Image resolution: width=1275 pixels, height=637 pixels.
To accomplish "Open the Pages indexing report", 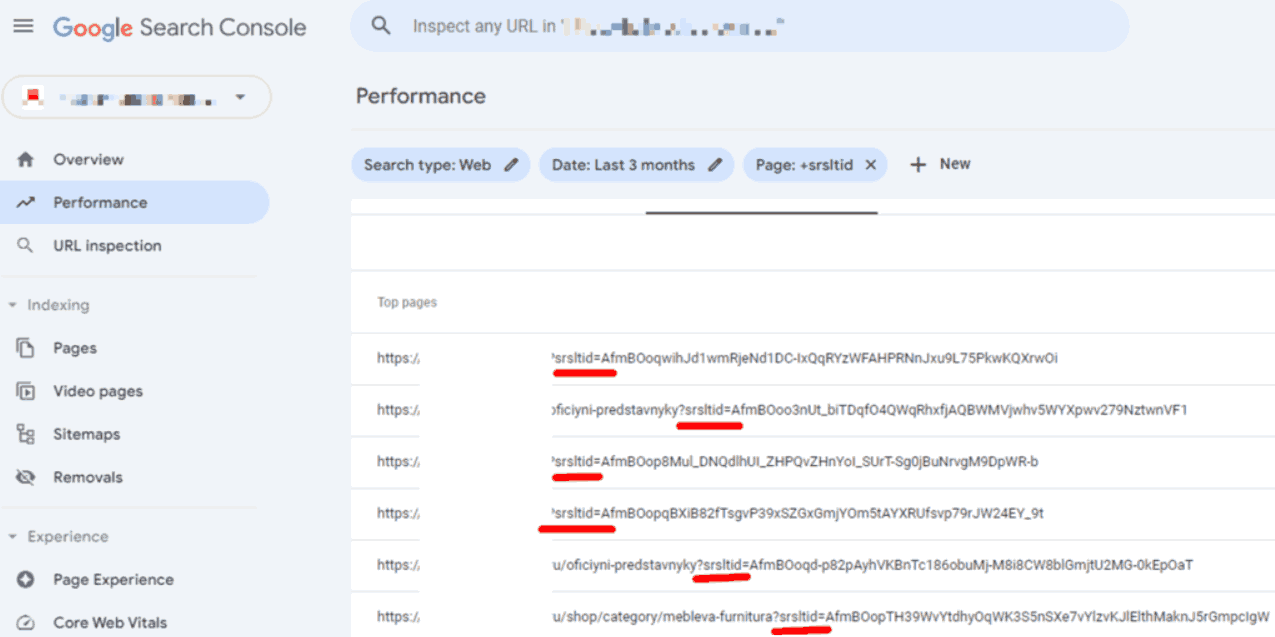I will pyautogui.click(x=75, y=348).
